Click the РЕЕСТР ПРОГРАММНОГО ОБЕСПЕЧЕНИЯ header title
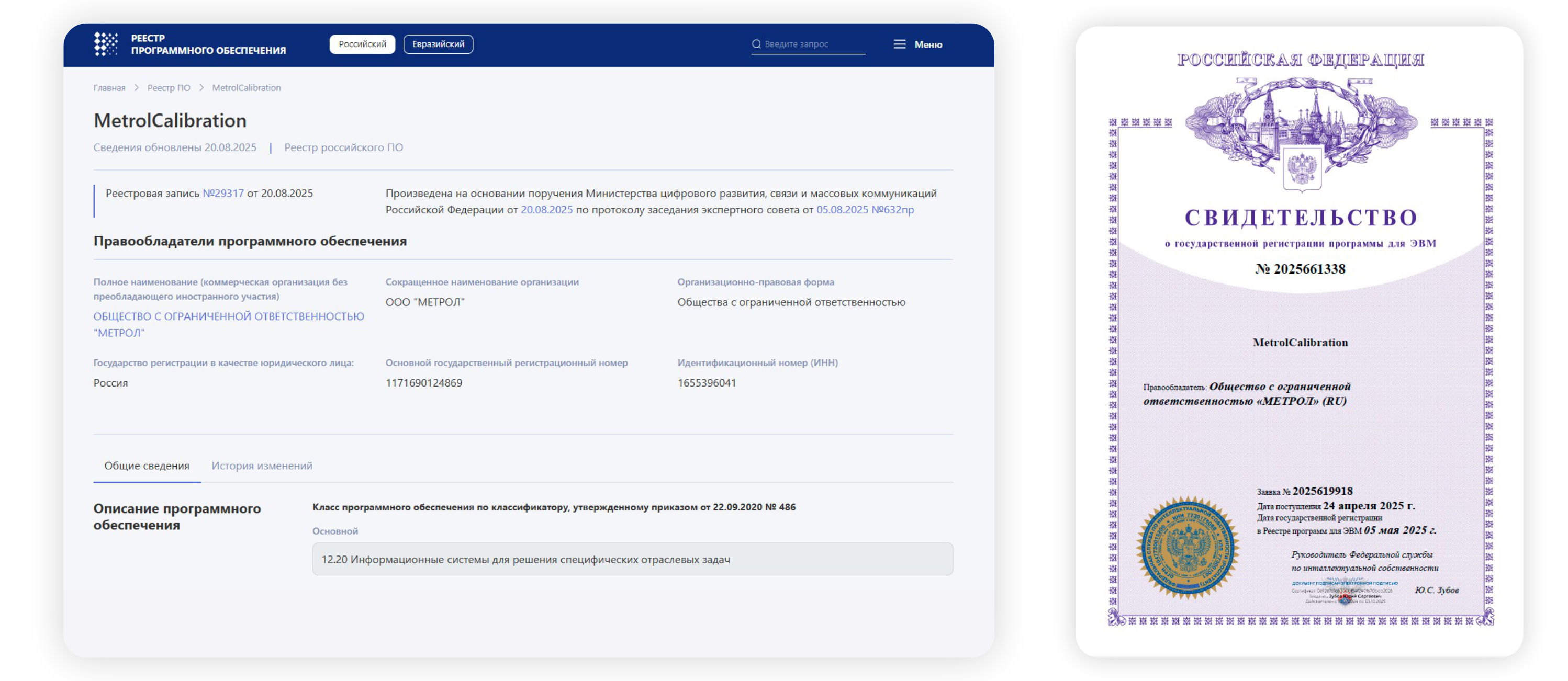The image size is (1568, 681). coord(208,44)
